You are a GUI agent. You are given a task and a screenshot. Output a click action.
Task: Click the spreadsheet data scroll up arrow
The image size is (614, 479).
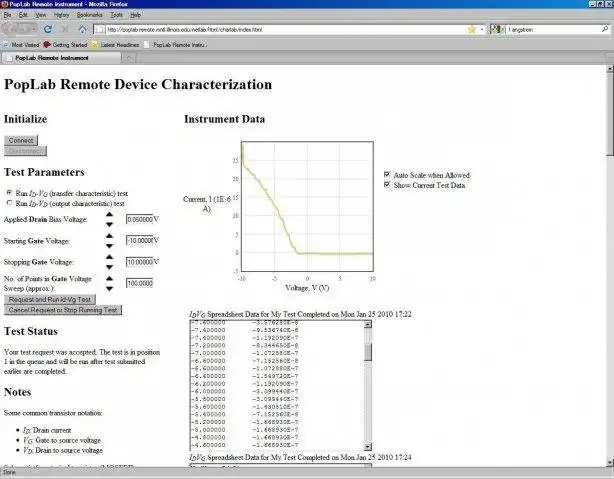coord(368,324)
